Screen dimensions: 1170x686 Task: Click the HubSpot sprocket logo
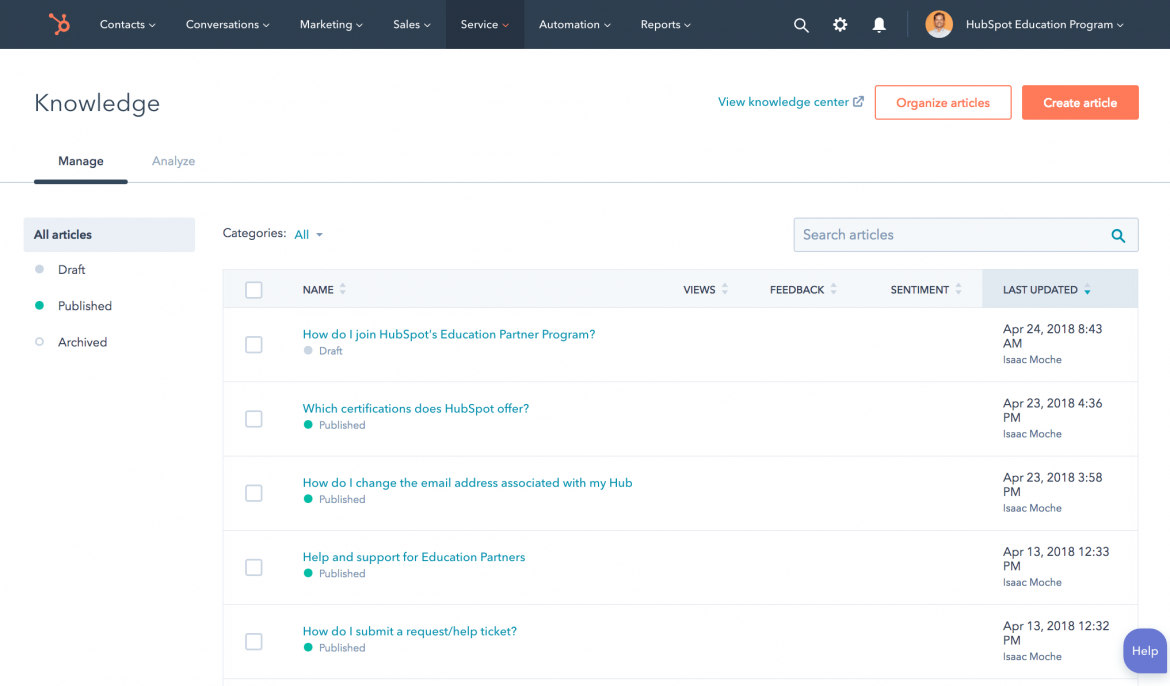pyautogui.click(x=58, y=24)
